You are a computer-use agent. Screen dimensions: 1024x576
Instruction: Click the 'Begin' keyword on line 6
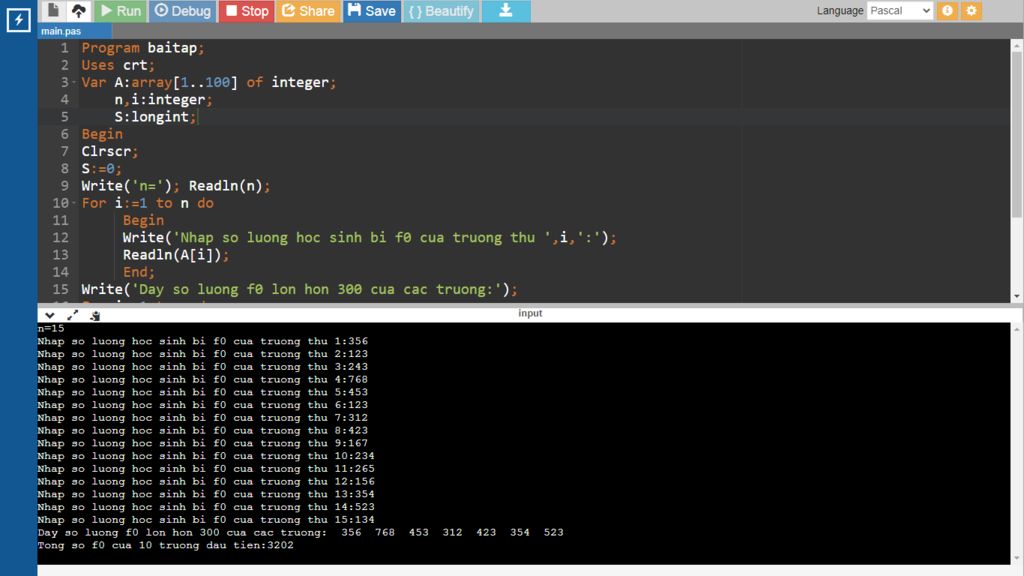click(x=102, y=134)
